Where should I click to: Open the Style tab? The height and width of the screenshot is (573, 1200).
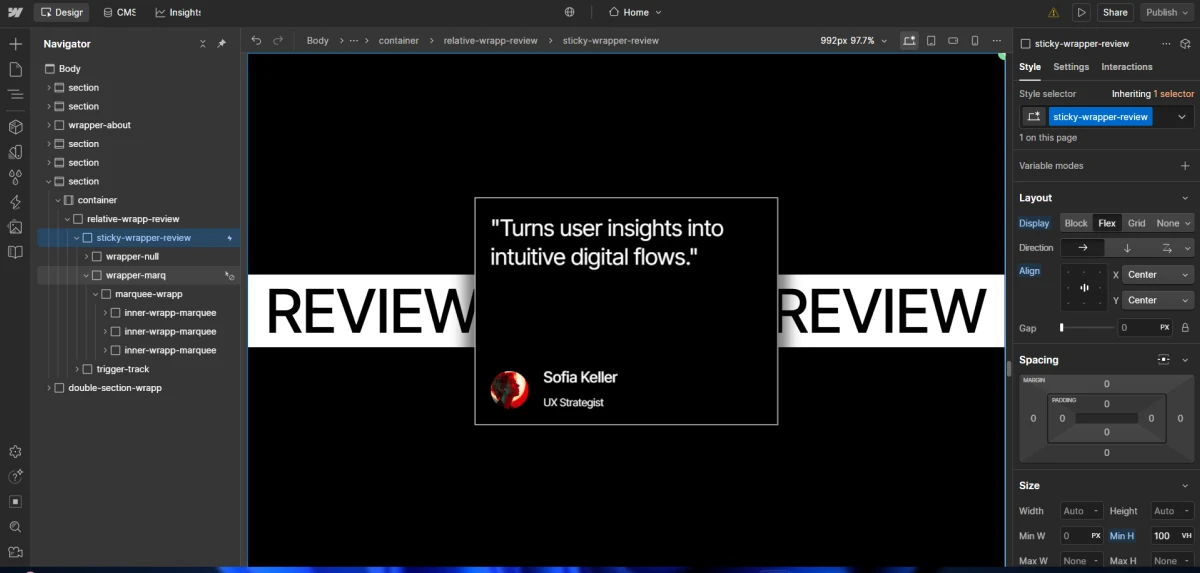pyautogui.click(x=1030, y=67)
